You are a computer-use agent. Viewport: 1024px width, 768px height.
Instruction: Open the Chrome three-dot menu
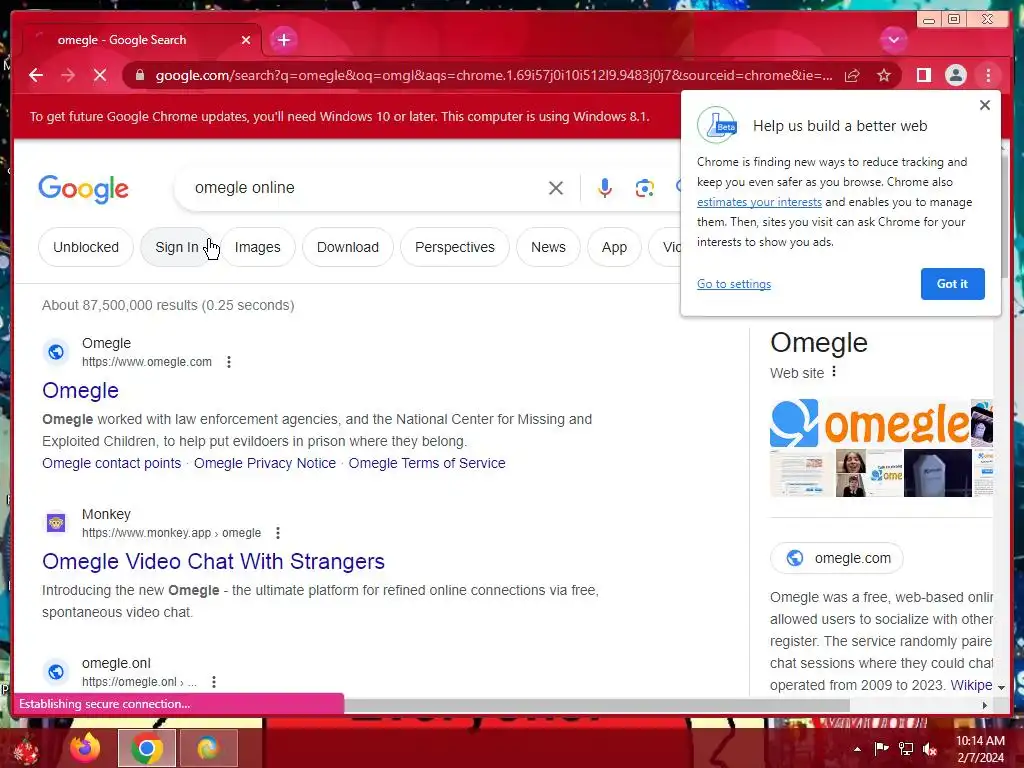click(988, 75)
